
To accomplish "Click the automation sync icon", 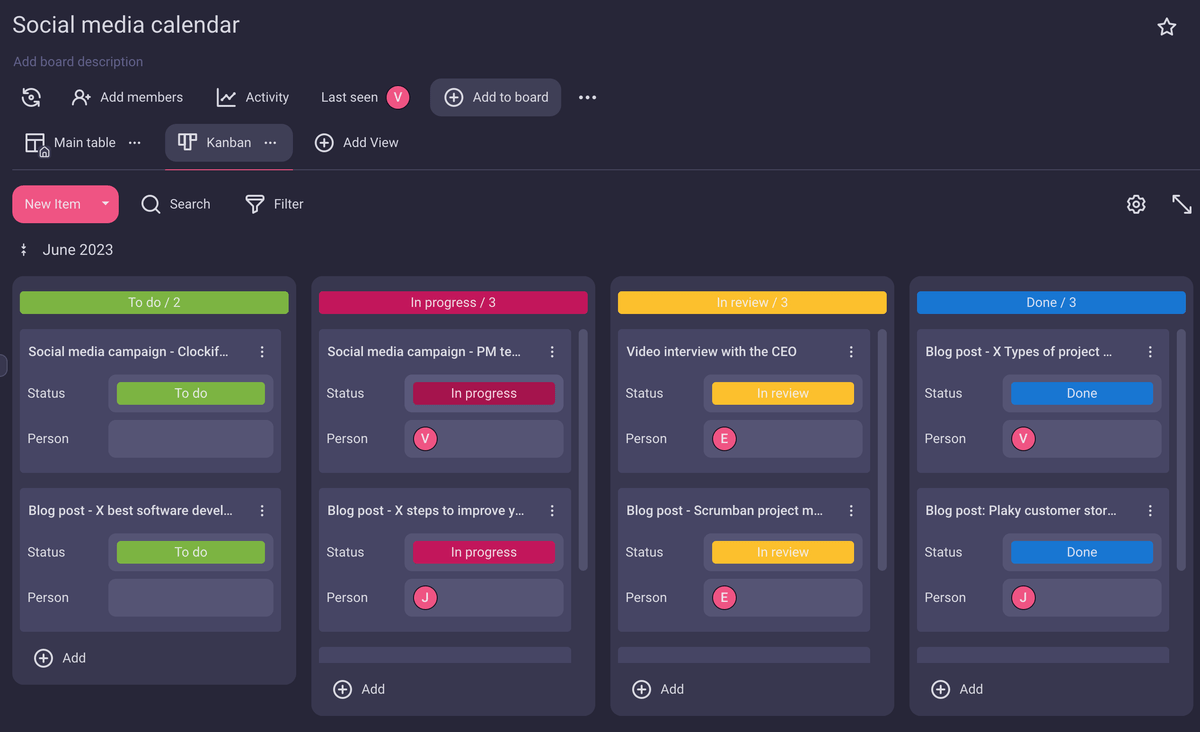I will [31, 97].
